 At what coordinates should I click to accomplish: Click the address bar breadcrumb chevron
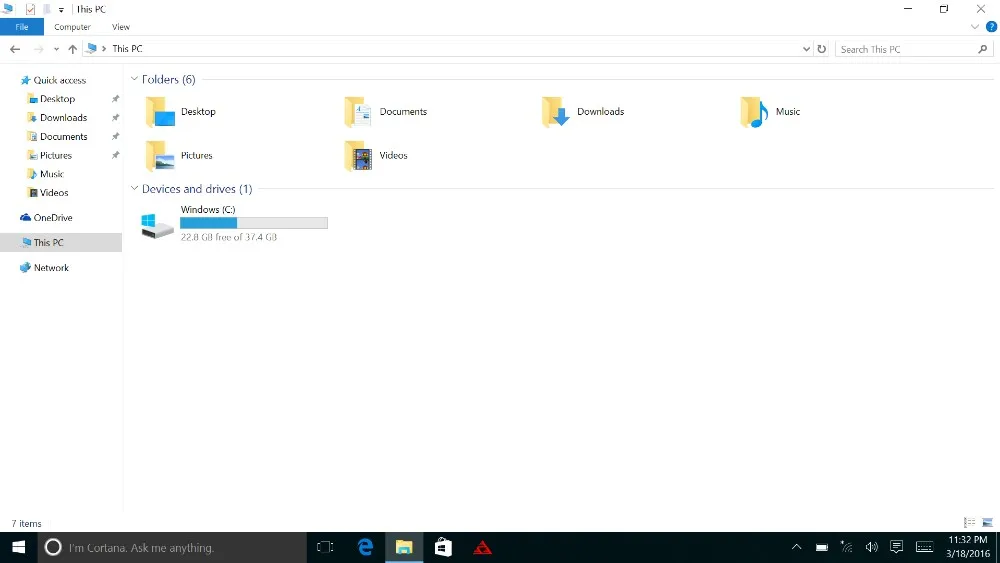coord(104,48)
